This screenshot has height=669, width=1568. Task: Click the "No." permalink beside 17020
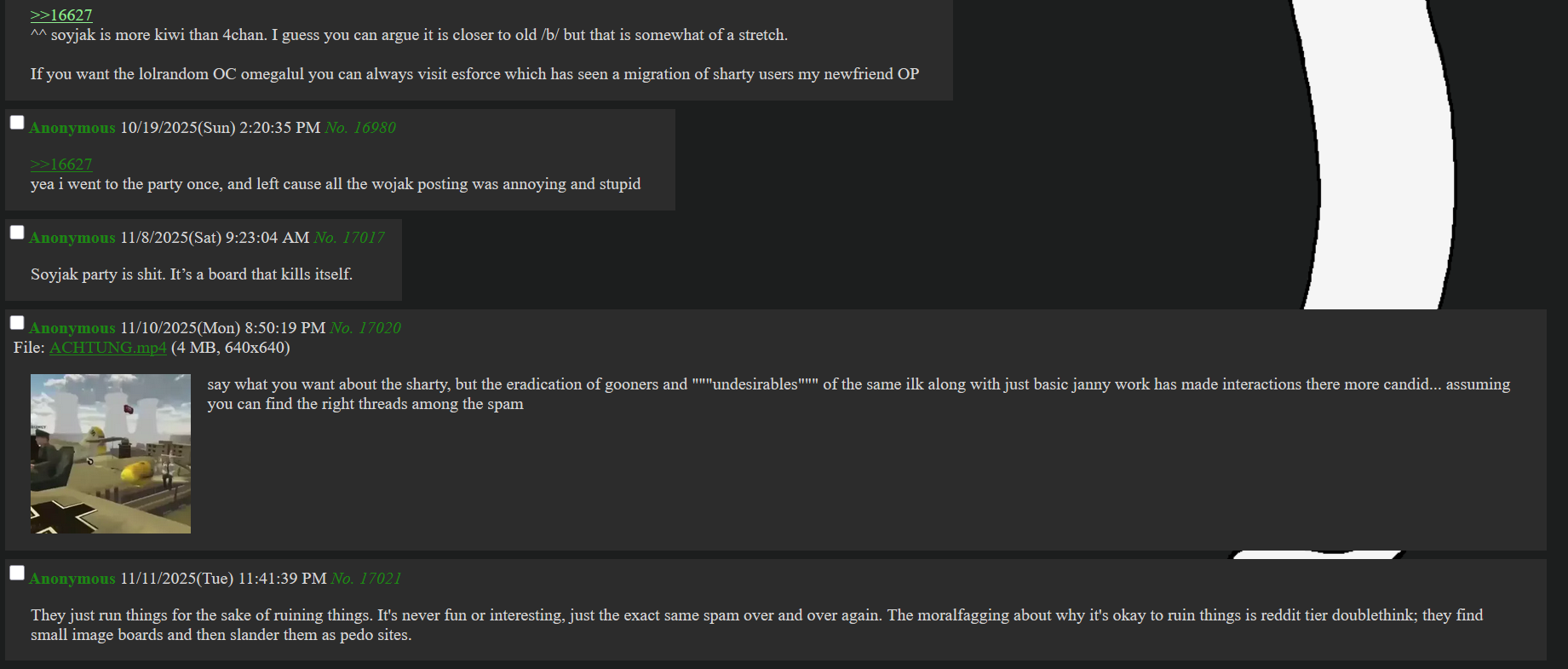click(341, 328)
